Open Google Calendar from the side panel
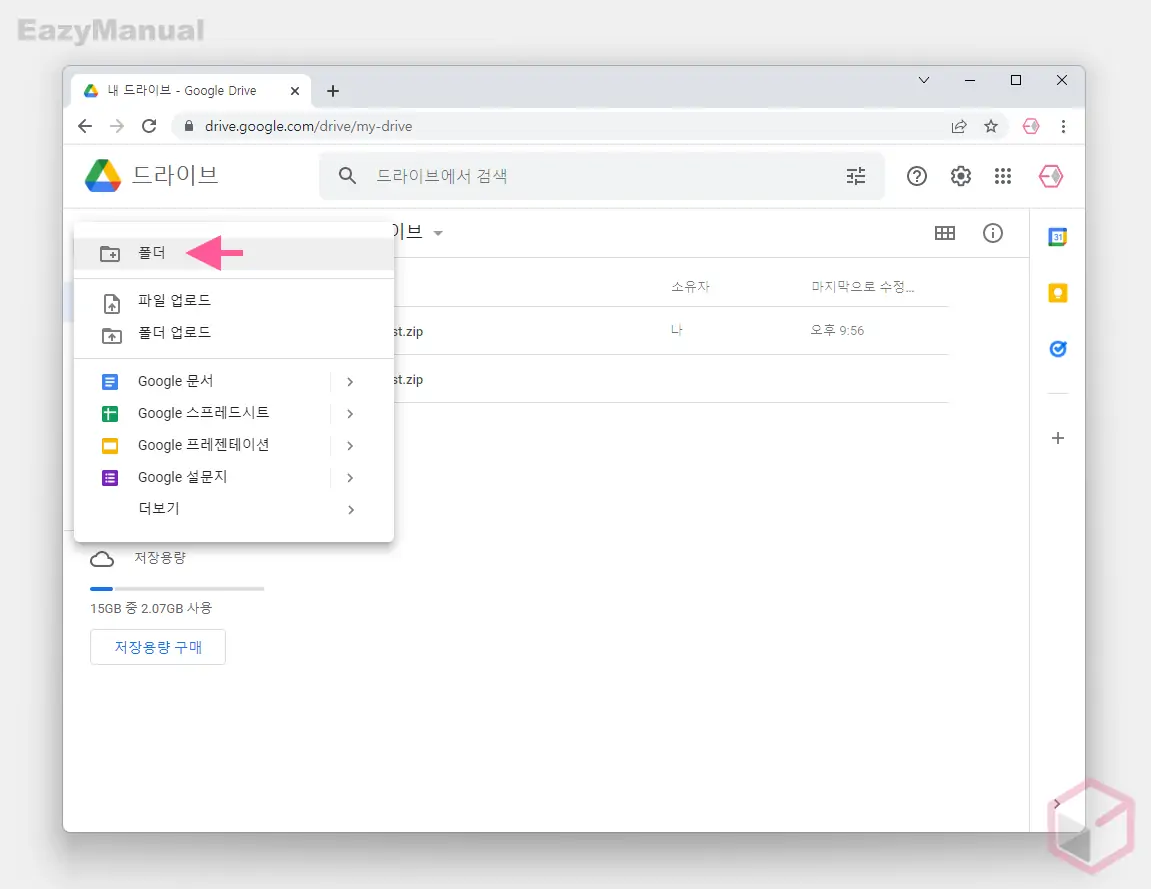 [1057, 237]
